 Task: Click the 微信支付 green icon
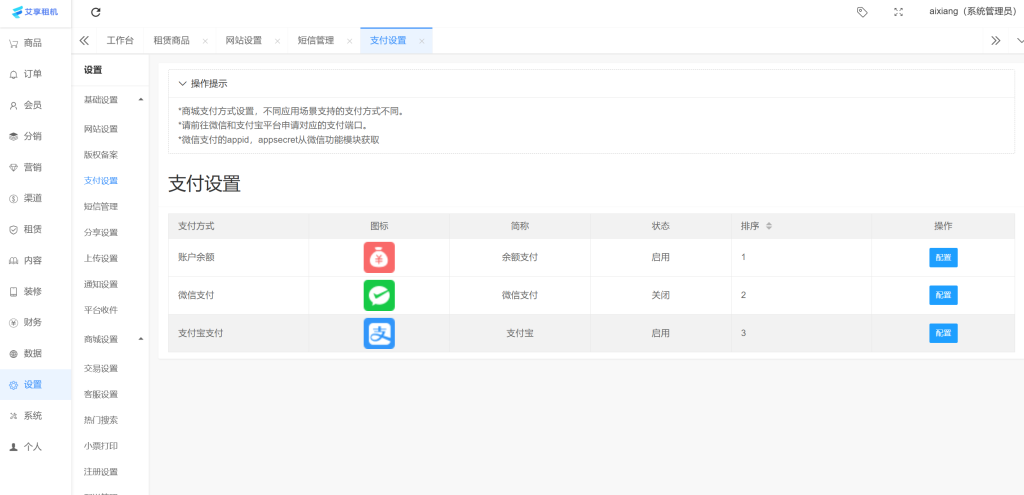(379, 295)
